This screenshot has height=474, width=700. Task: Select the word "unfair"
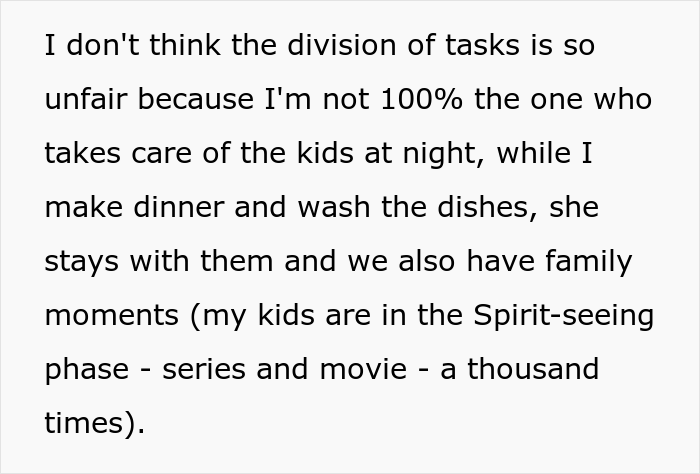(x=89, y=100)
